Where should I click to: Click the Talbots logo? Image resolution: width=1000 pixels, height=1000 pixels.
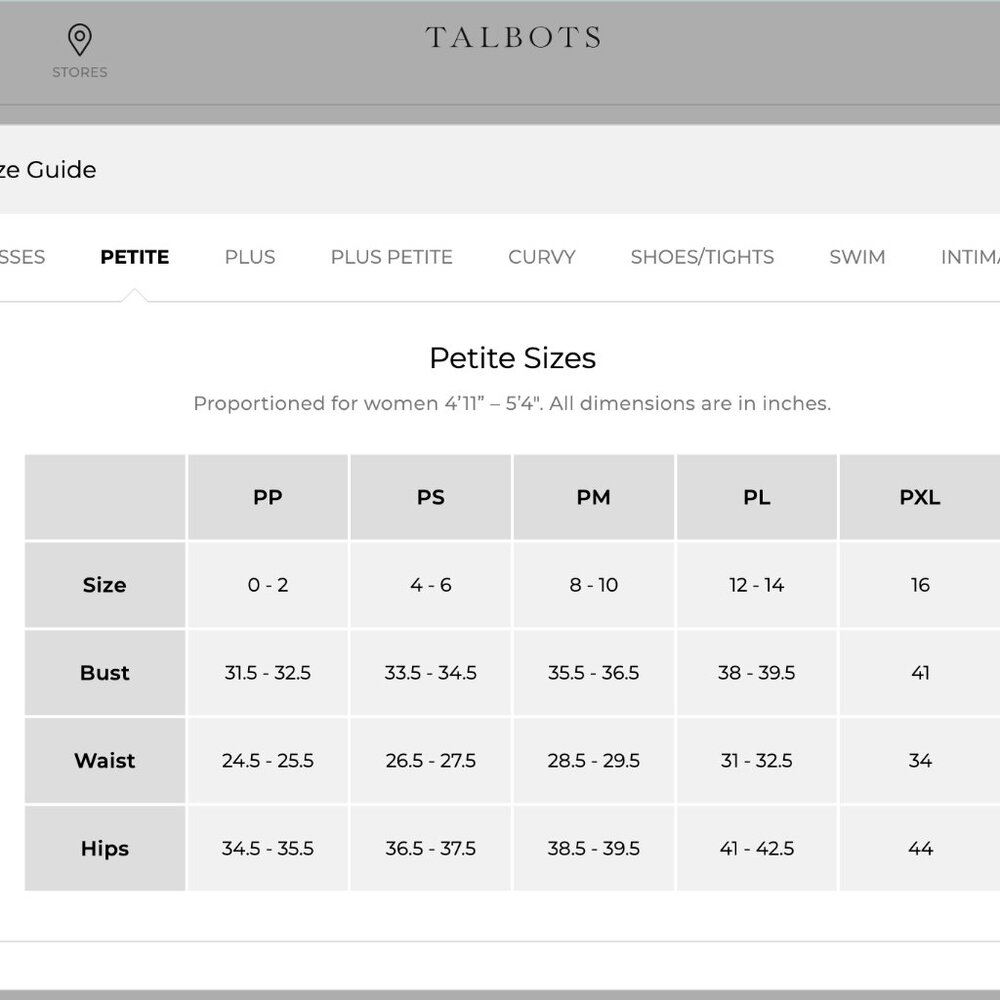[x=513, y=37]
